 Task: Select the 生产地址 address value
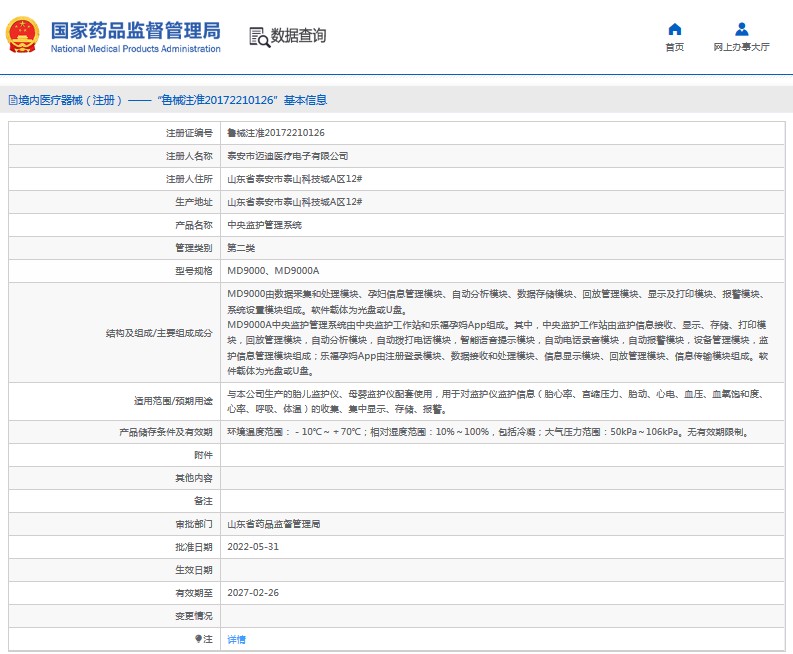point(294,202)
